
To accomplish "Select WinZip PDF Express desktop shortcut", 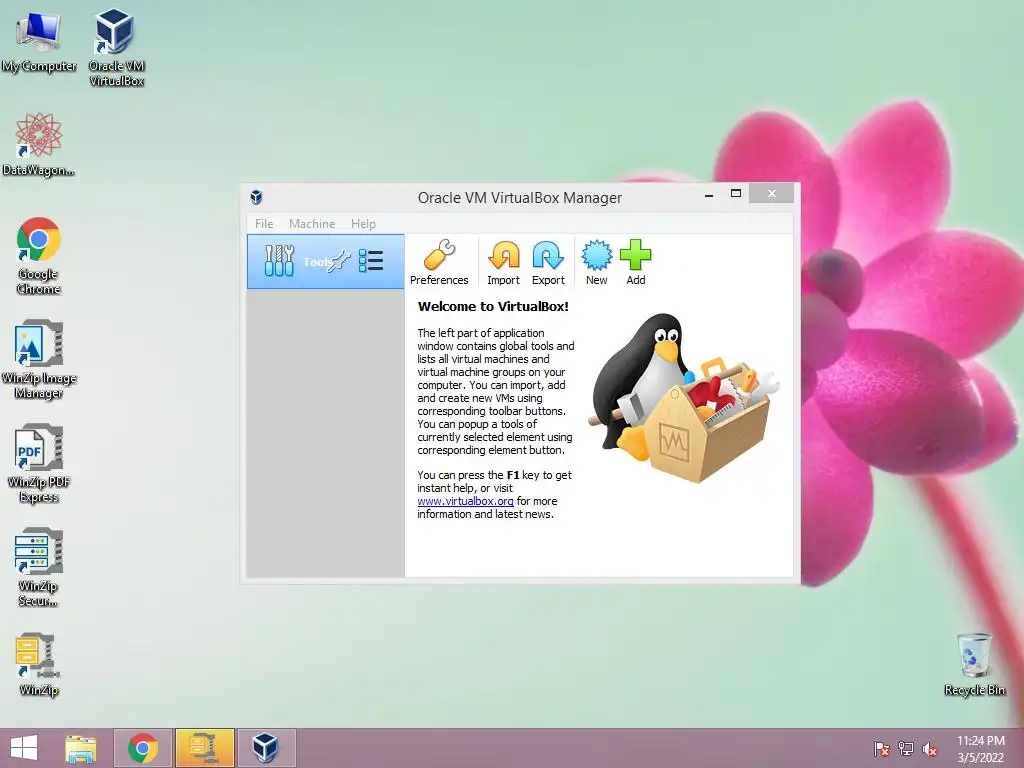I will point(39,464).
